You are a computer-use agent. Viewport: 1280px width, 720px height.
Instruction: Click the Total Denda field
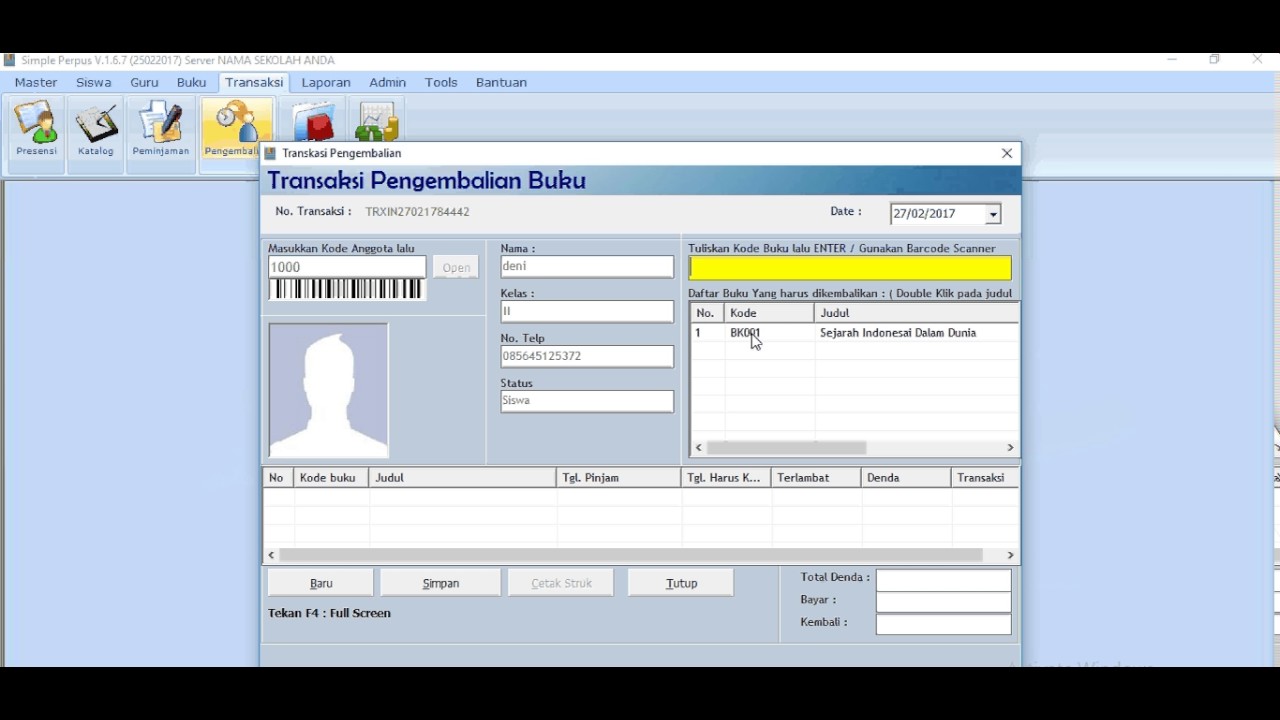943,579
